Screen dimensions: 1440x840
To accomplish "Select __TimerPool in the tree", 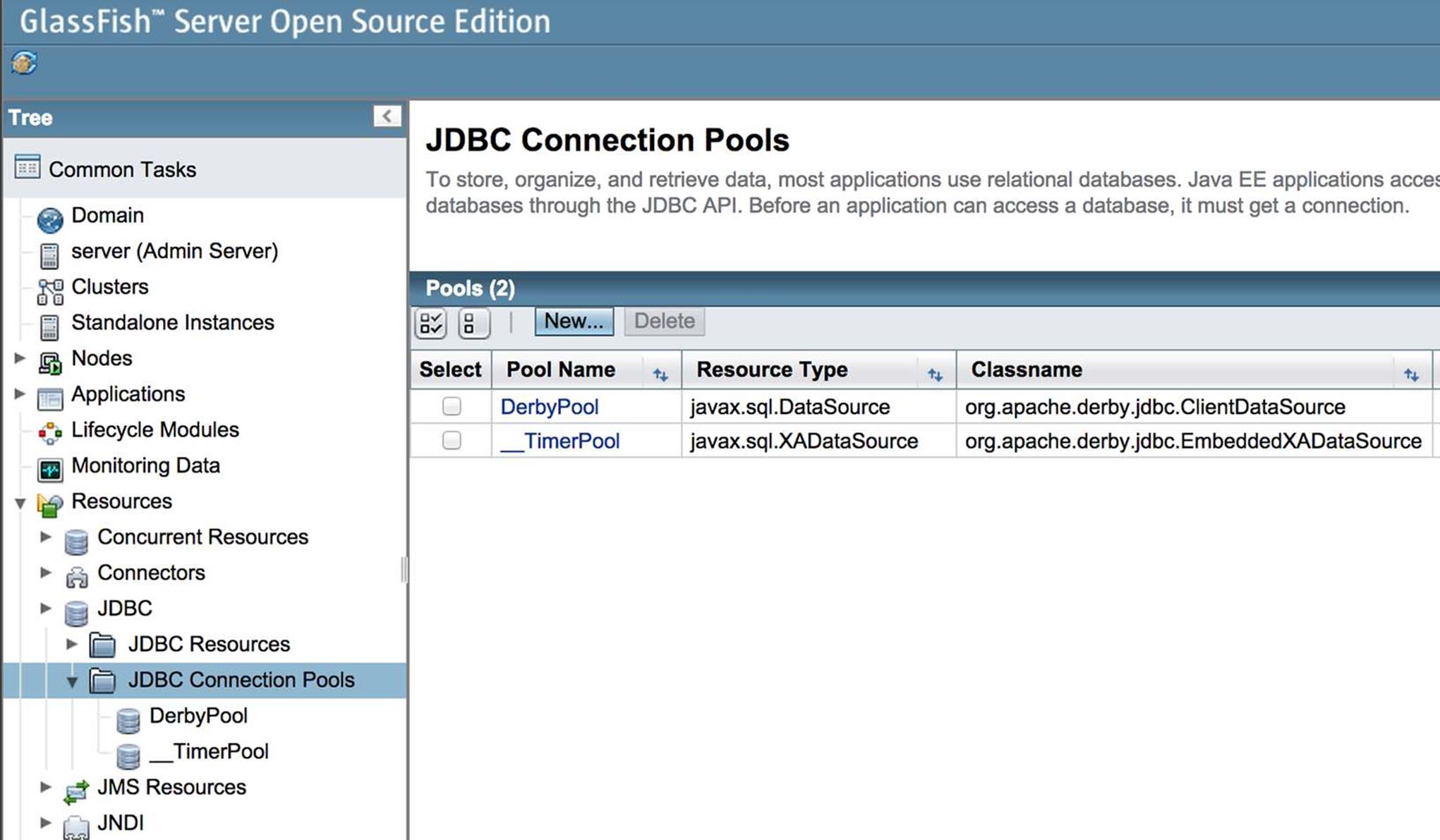I will coord(209,752).
